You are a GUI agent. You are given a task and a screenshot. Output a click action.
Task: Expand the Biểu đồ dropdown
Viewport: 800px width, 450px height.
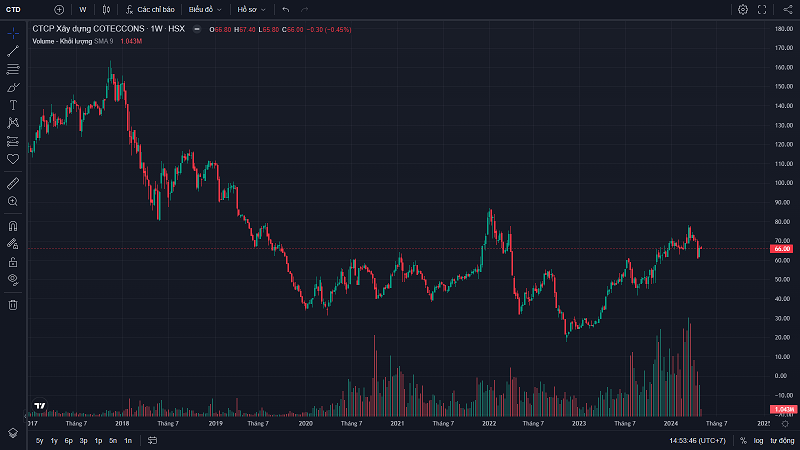click(x=205, y=9)
